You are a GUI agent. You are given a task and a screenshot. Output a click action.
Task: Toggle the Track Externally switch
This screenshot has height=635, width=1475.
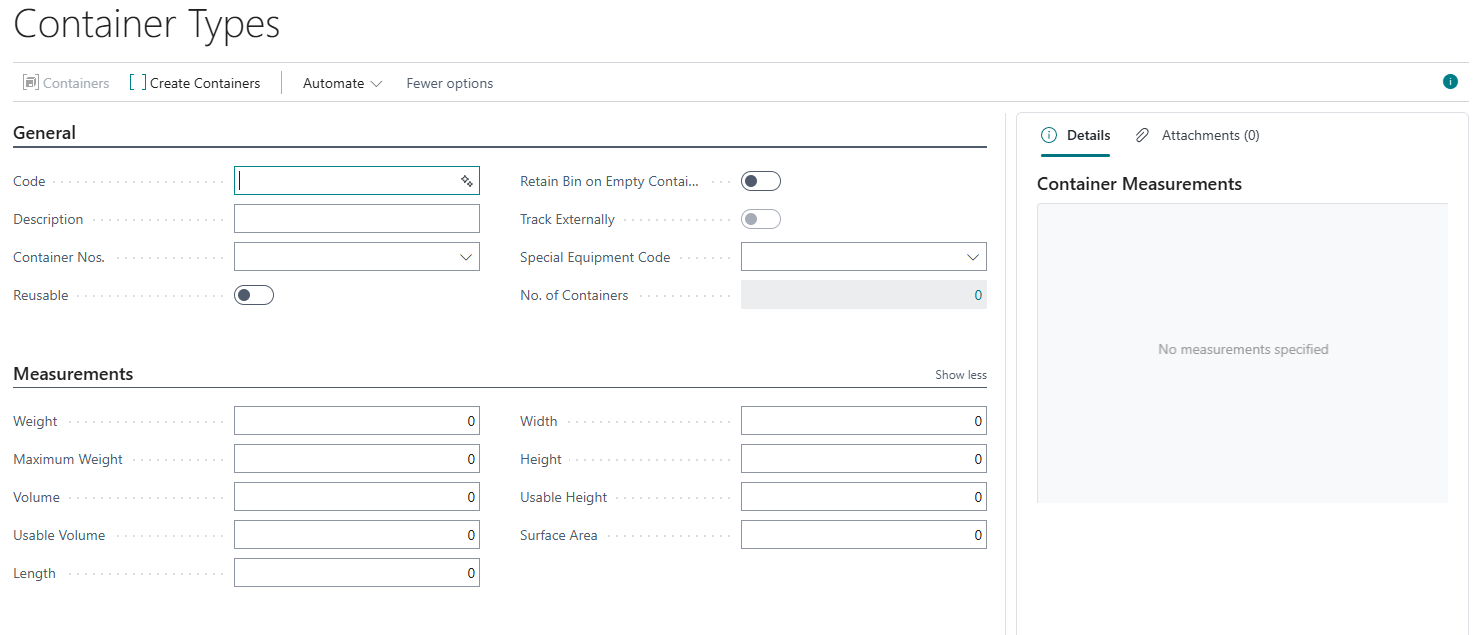click(x=760, y=219)
